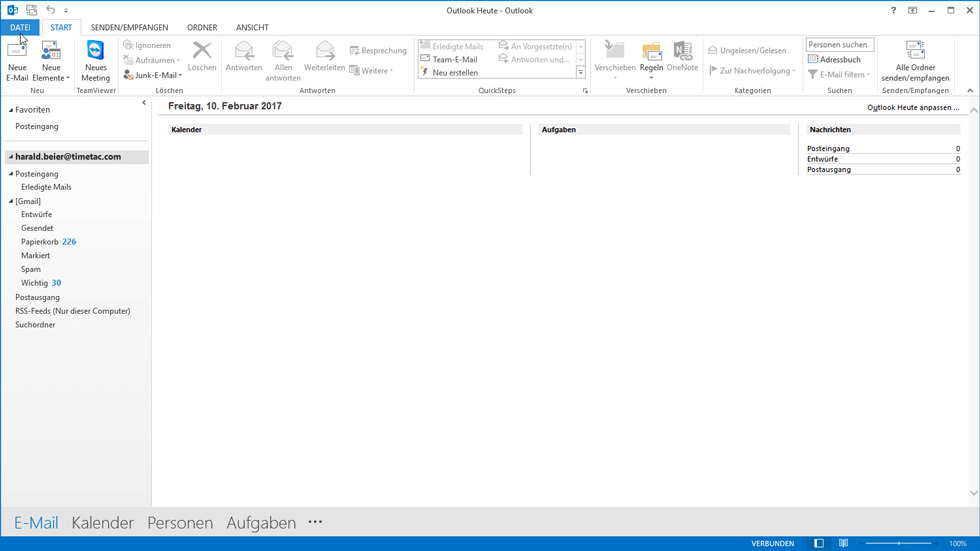The height and width of the screenshot is (551, 980).
Task: Open more navigation options ellipsis
Action: pos(315,522)
